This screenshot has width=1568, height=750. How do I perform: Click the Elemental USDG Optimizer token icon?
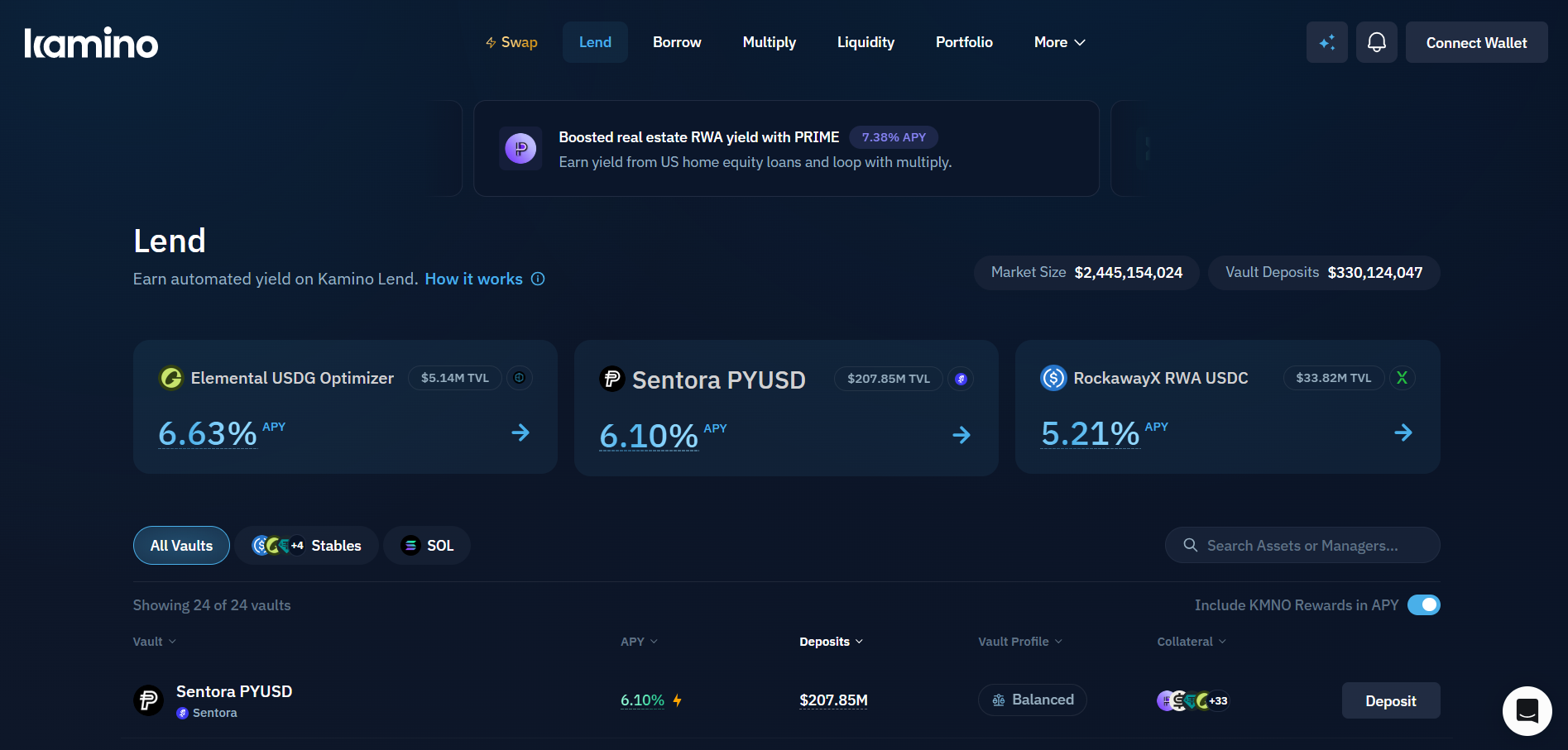click(x=171, y=378)
